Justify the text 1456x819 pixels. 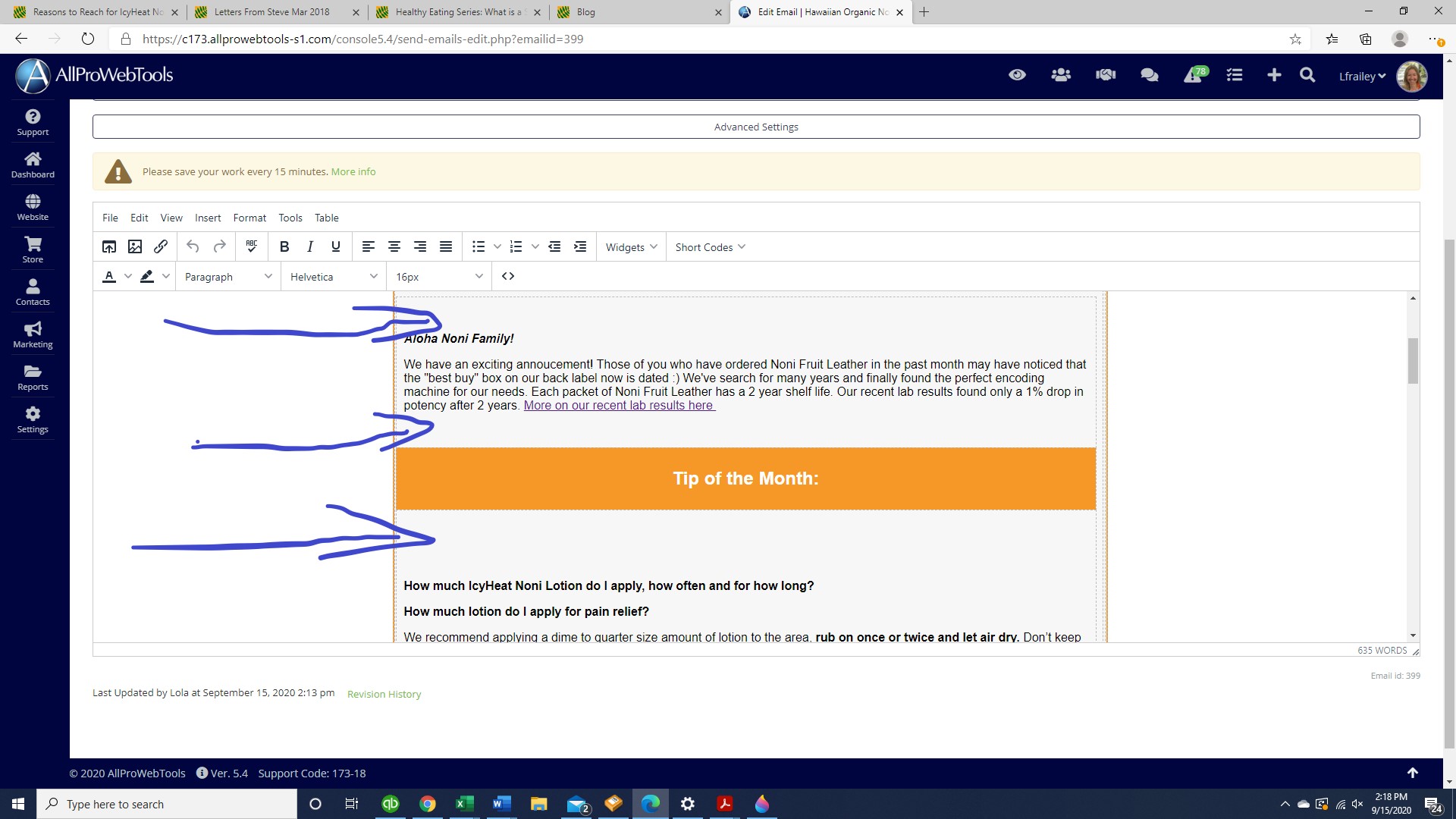click(446, 246)
